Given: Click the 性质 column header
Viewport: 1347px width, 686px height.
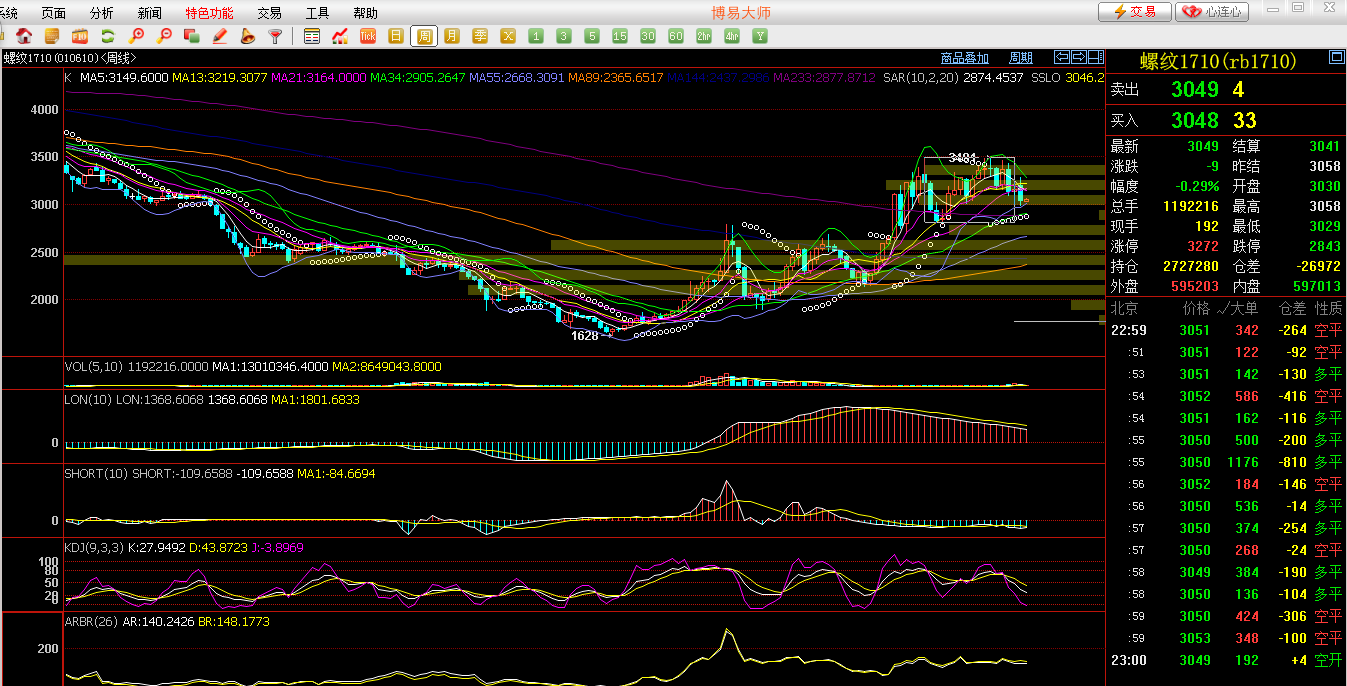Looking at the screenshot, I should pyautogui.click(x=1329, y=308).
